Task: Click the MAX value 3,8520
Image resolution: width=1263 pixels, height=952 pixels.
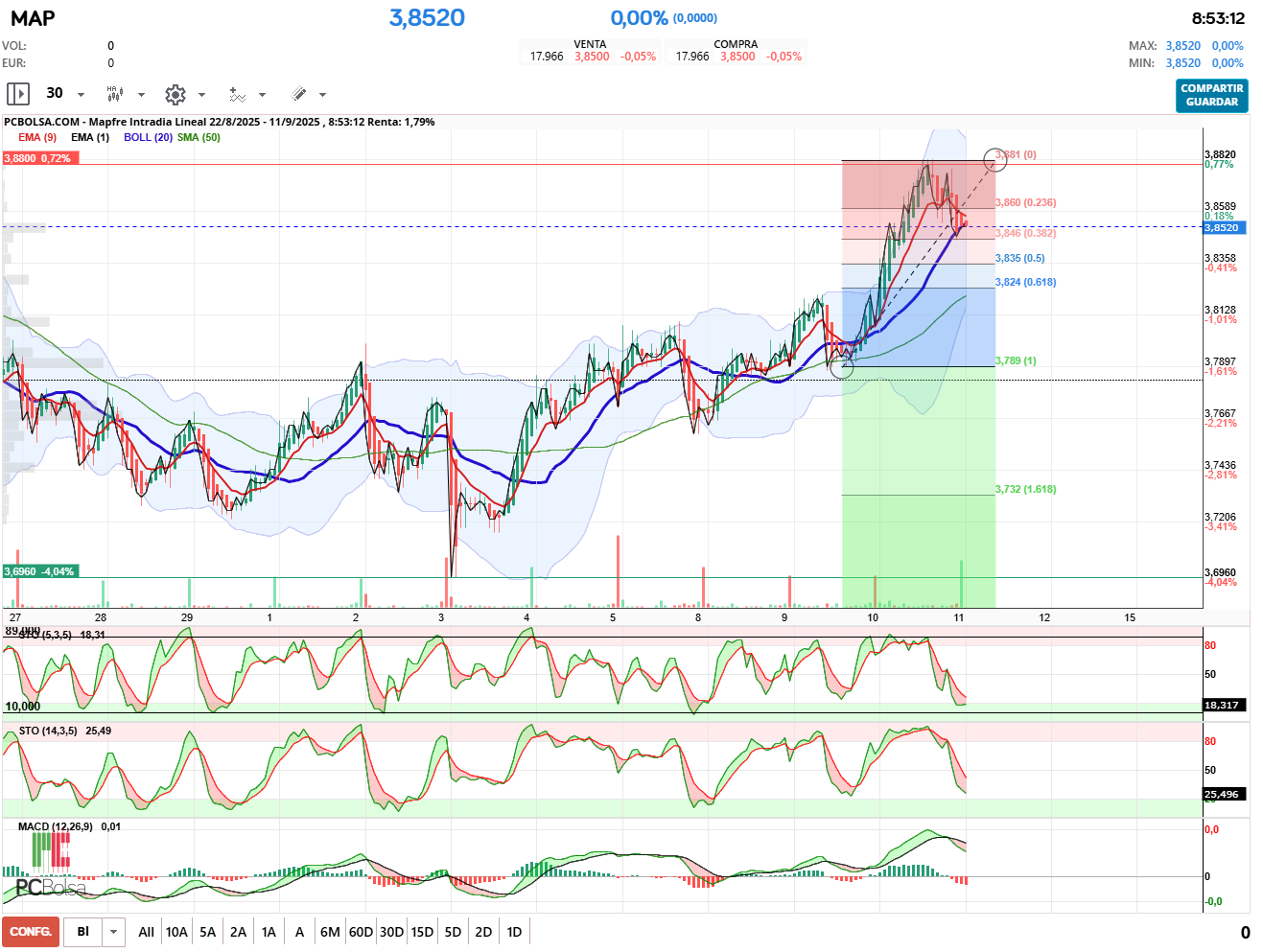Action: coord(1183,46)
